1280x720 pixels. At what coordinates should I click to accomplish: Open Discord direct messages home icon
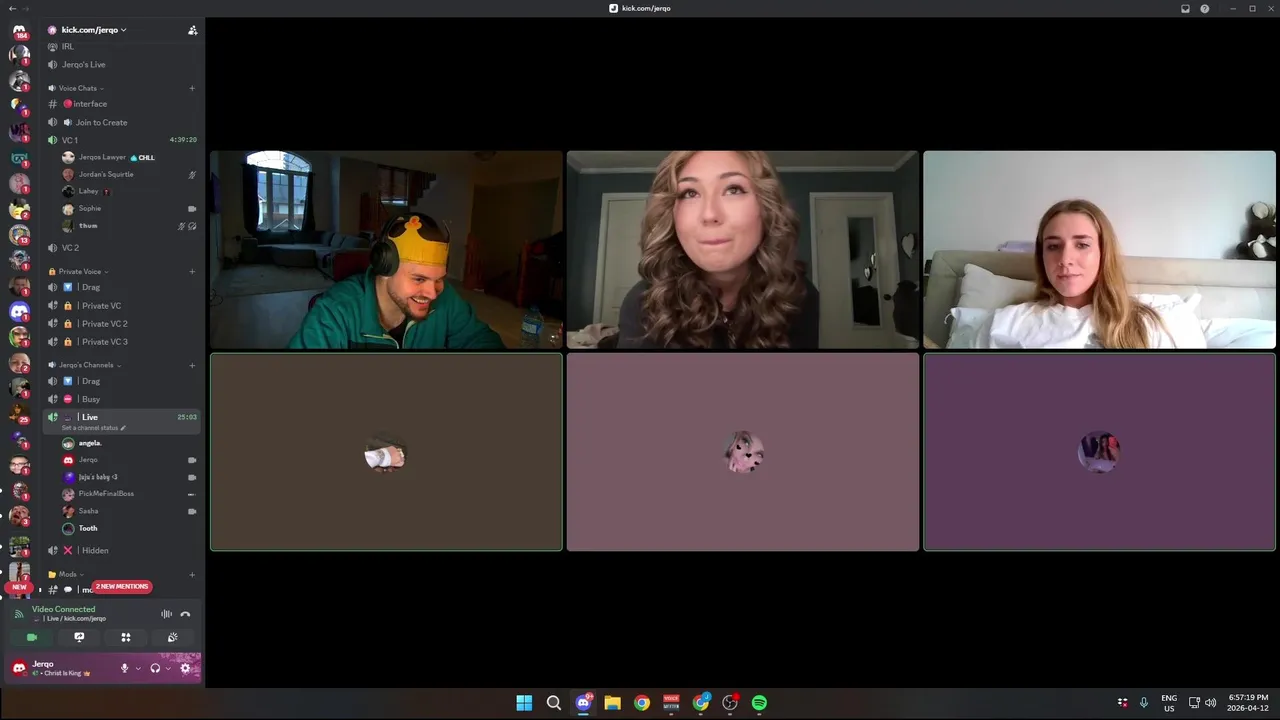(19, 30)
